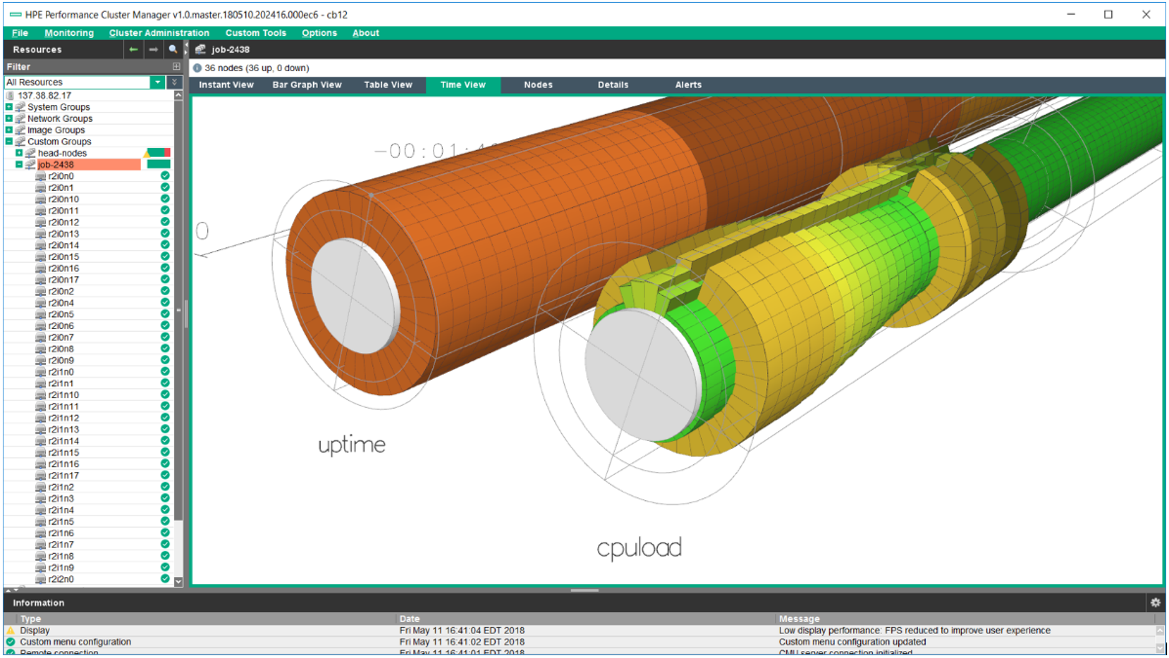
Task: Open resource search via magnifier icon
Action: click(x=173, y=49)
